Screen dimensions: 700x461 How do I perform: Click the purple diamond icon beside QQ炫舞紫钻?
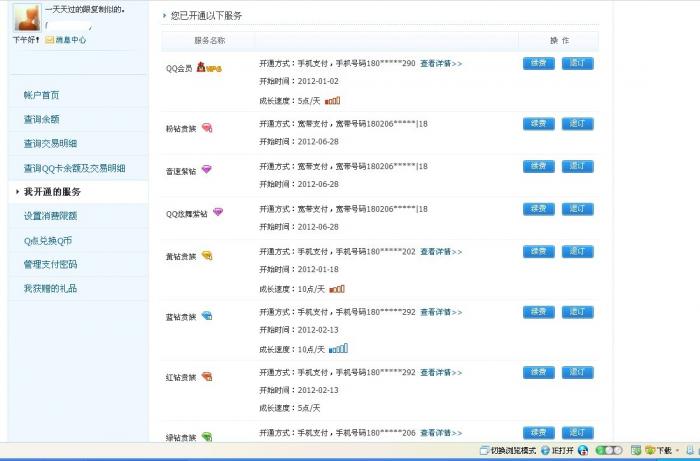coord(218,212)
